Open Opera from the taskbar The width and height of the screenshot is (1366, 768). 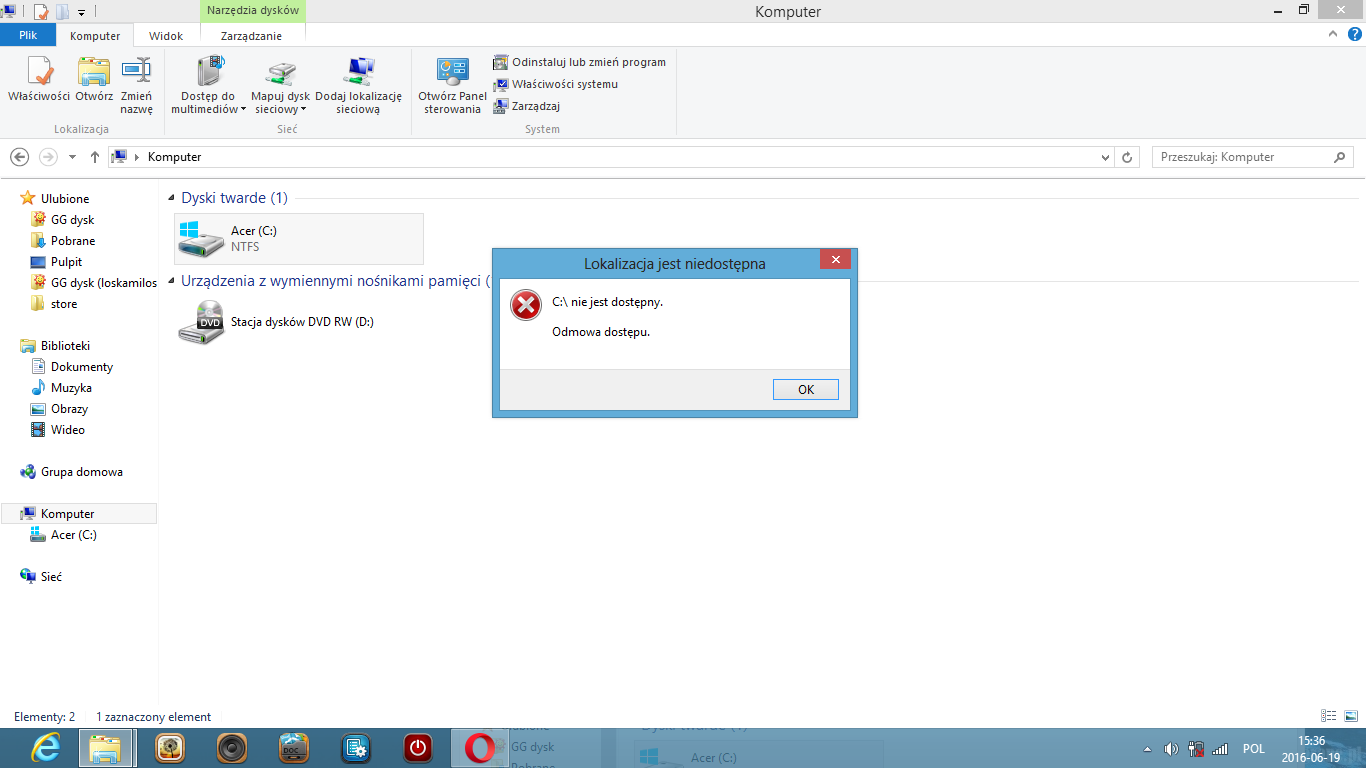[x=478, y=747]
